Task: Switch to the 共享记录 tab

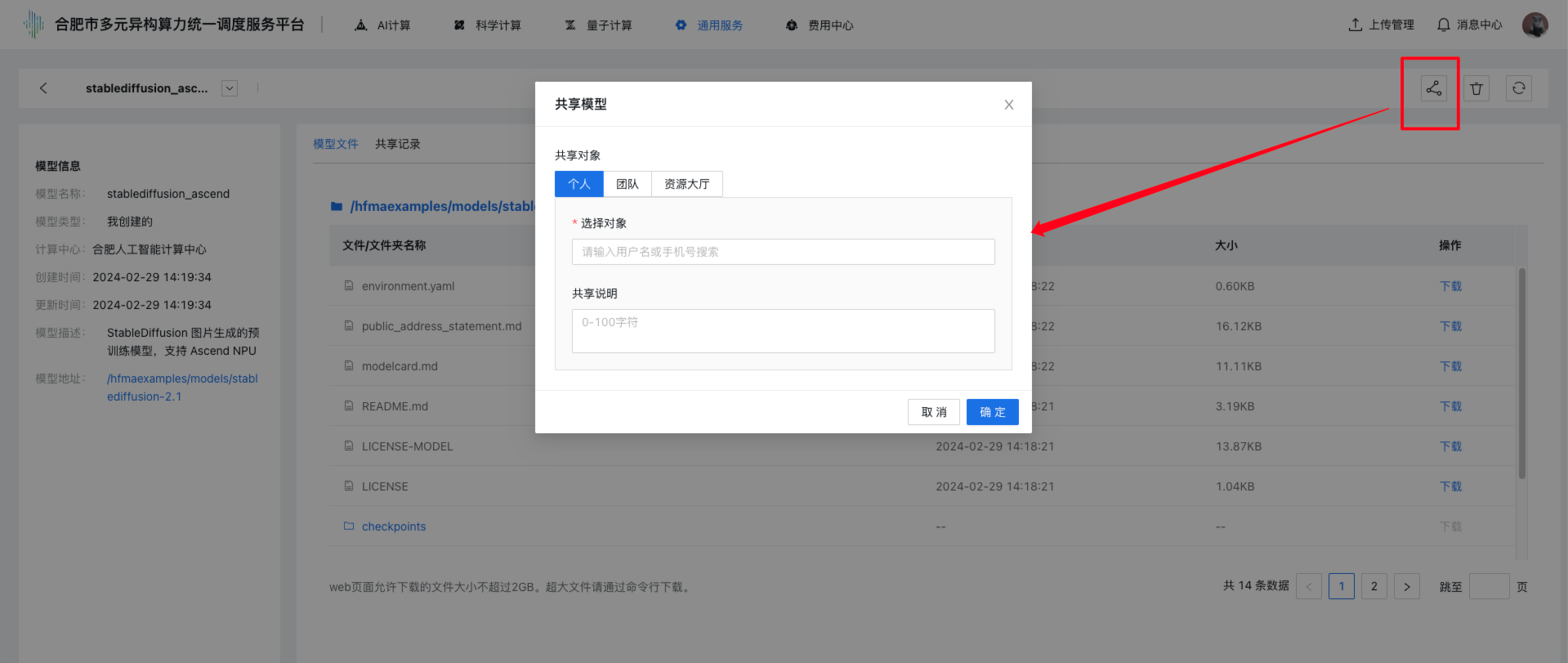Action: [397, 144]
